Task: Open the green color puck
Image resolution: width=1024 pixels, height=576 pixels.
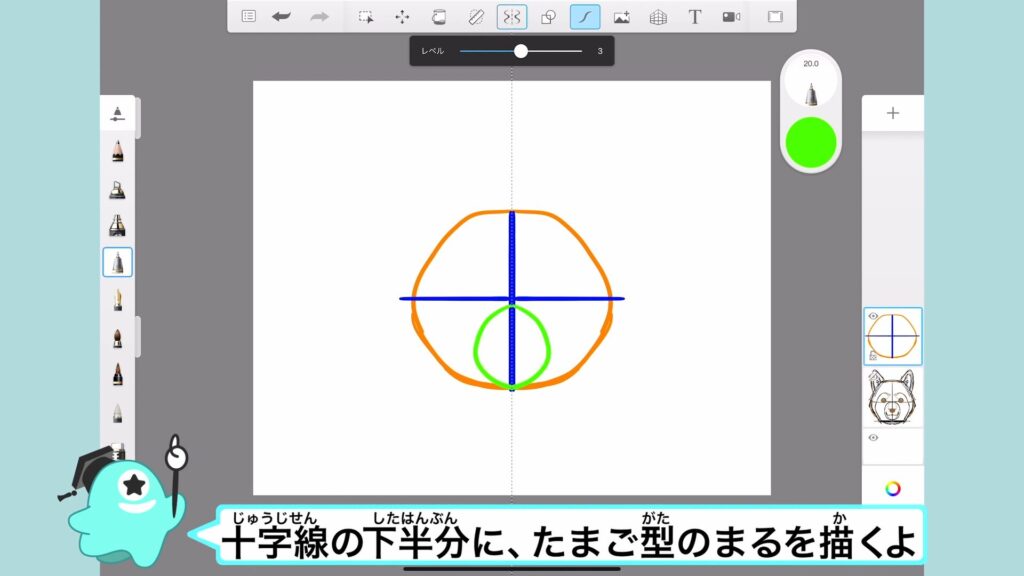Action: click(x=810, y=142)
